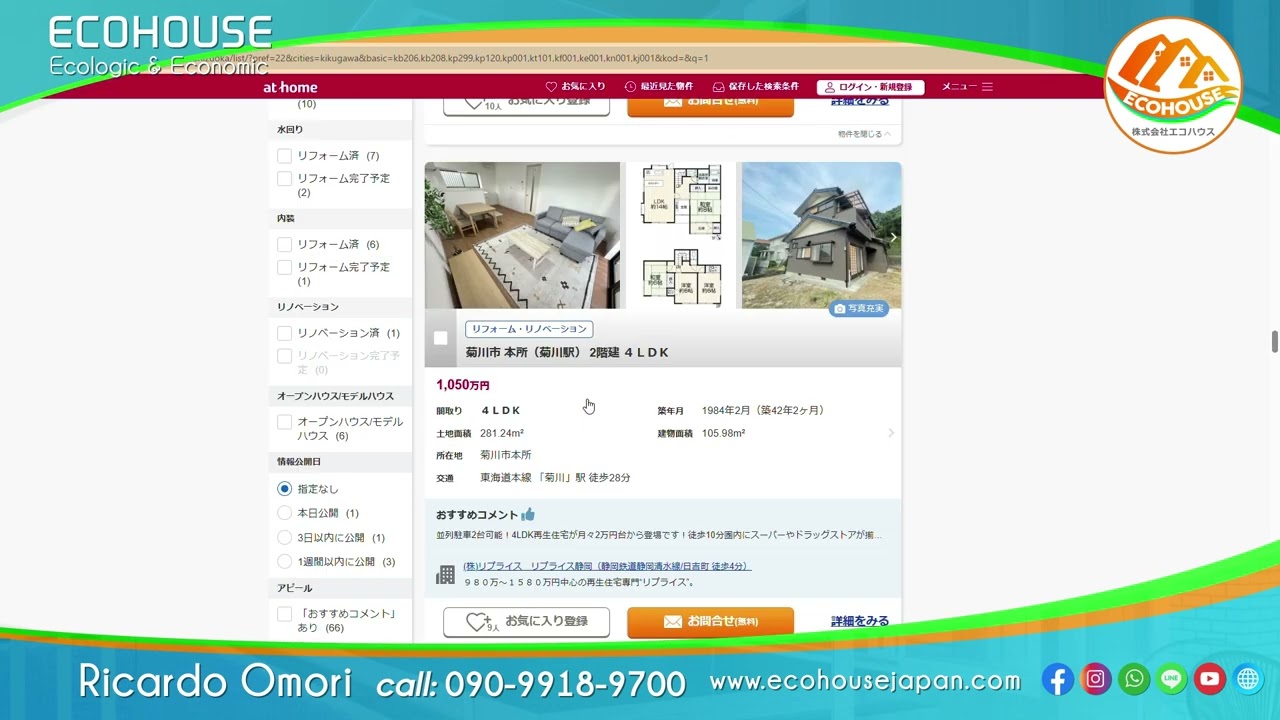Screen dimensions: 1280x720
Task: Open the living room interior photo
Action: [522, 236]
